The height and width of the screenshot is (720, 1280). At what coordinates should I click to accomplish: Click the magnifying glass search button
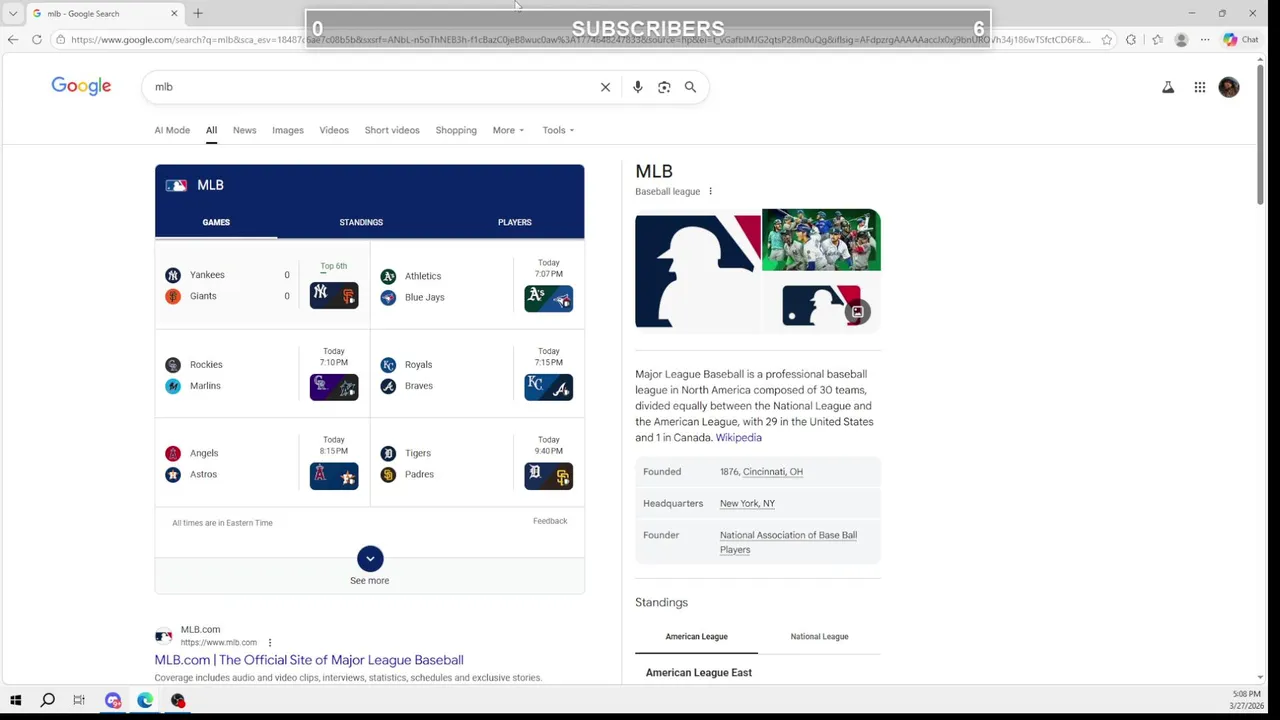click(690, 87)
